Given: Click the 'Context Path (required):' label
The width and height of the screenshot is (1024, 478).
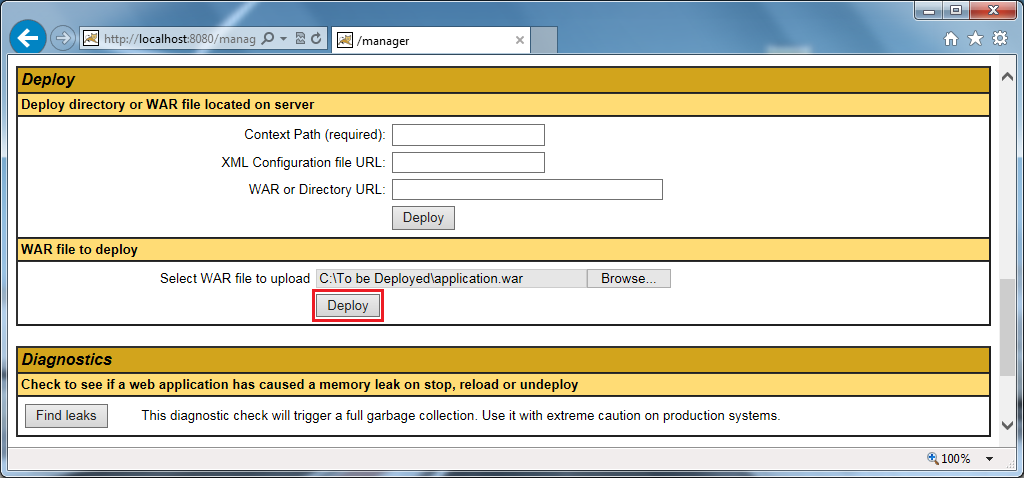Looking at the screenshot, I should [x=315, y=135].
